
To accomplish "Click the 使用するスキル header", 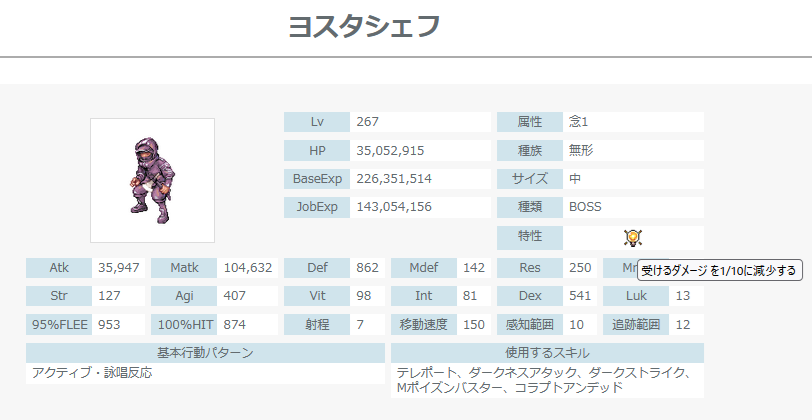I will [x=547, y=353].
